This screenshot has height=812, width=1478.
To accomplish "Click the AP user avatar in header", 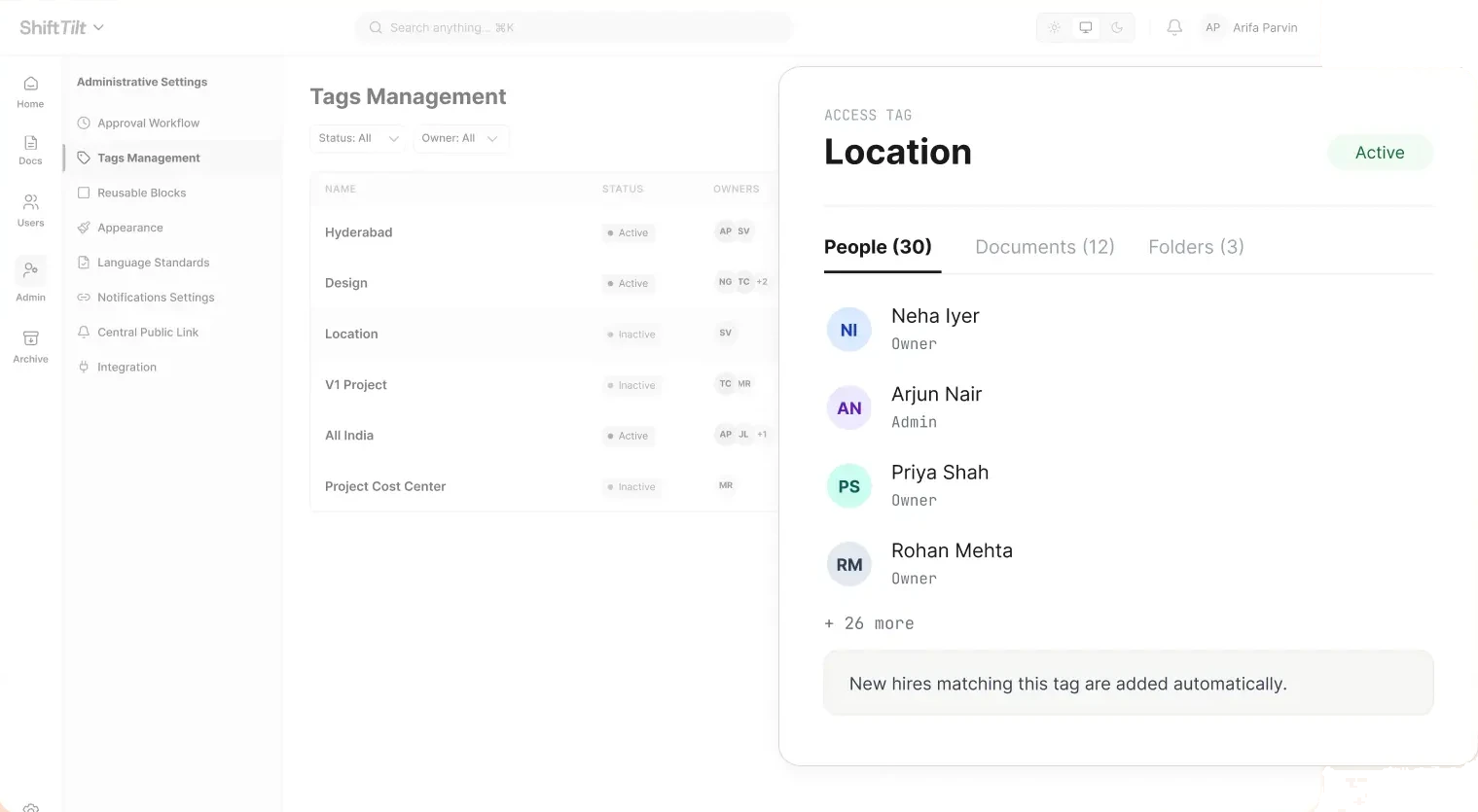I will (1212, 27).
